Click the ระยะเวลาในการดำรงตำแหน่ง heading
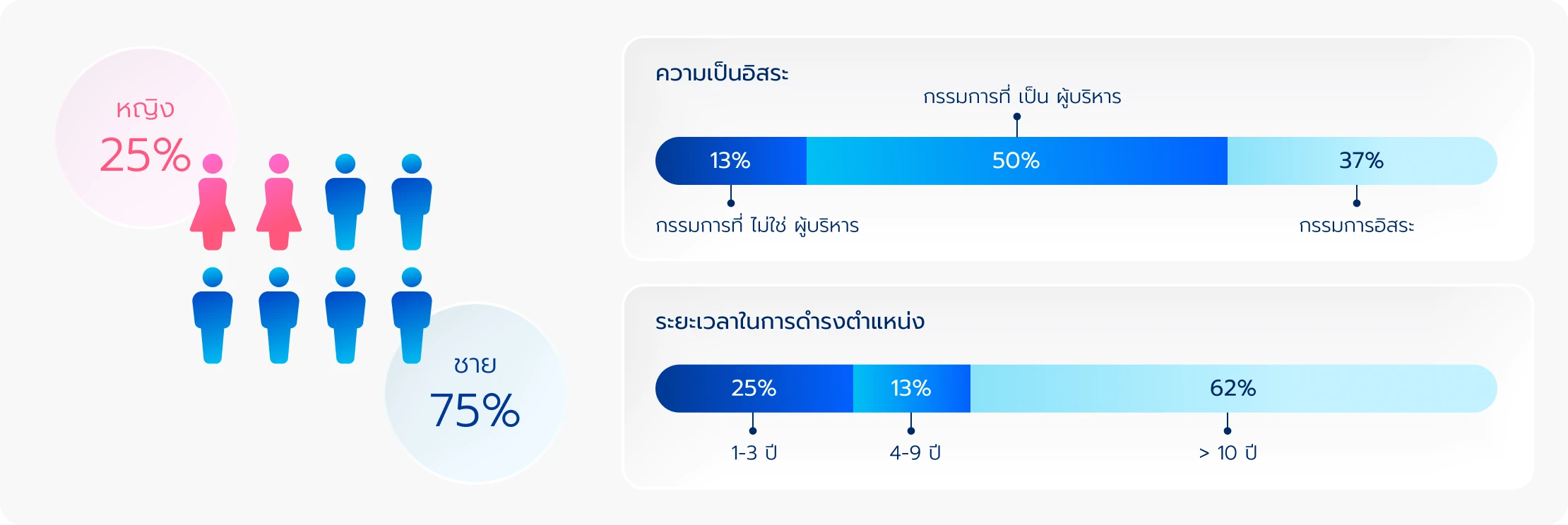 point(790,321)
